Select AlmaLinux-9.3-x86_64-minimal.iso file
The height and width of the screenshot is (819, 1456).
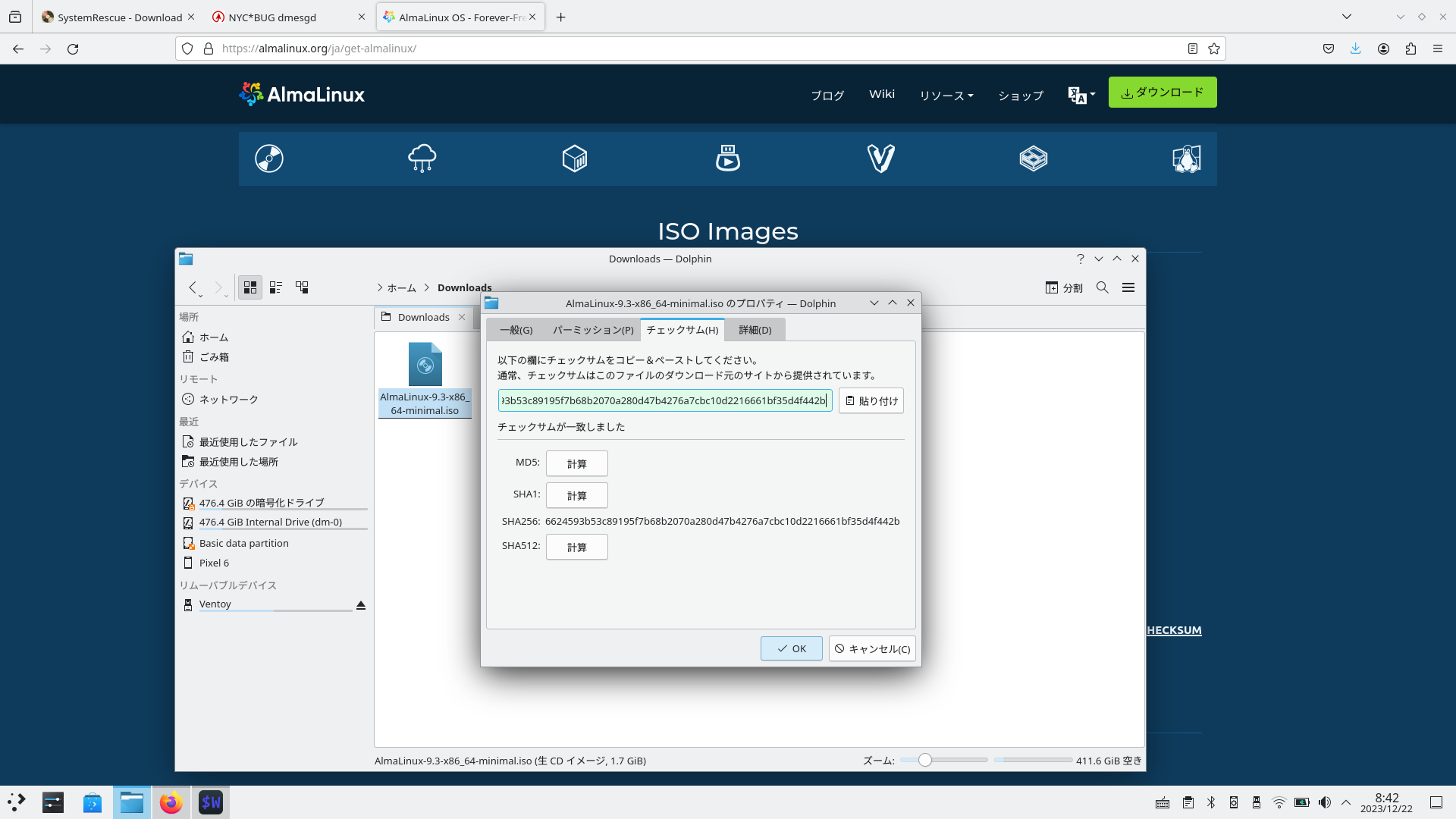[x=425, y=379]
